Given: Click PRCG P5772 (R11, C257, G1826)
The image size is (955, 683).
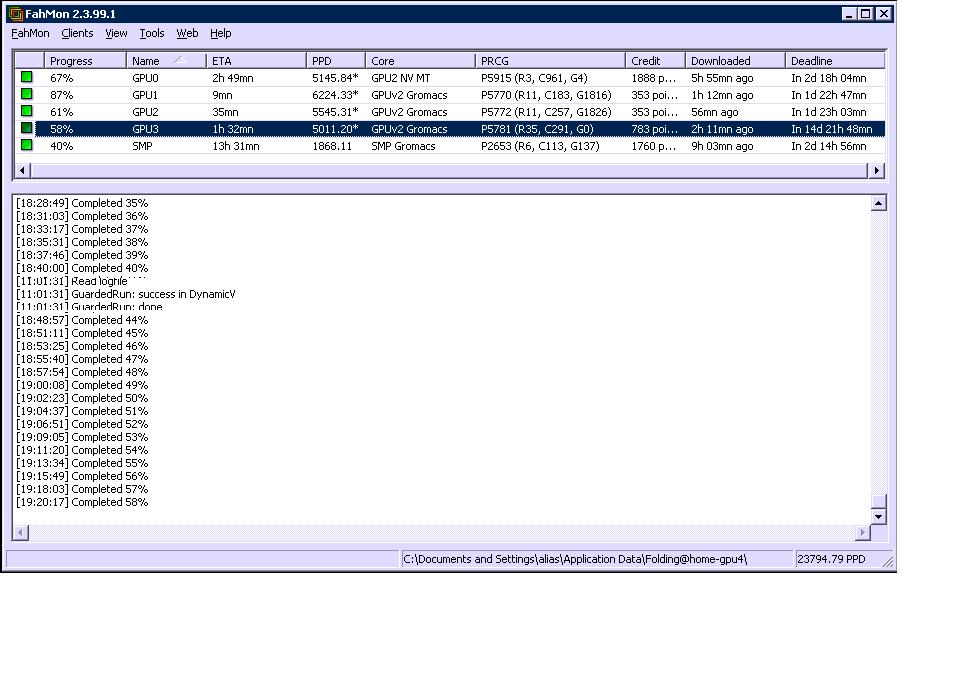Looking at the screenshot, I should (x=546, y=112).
